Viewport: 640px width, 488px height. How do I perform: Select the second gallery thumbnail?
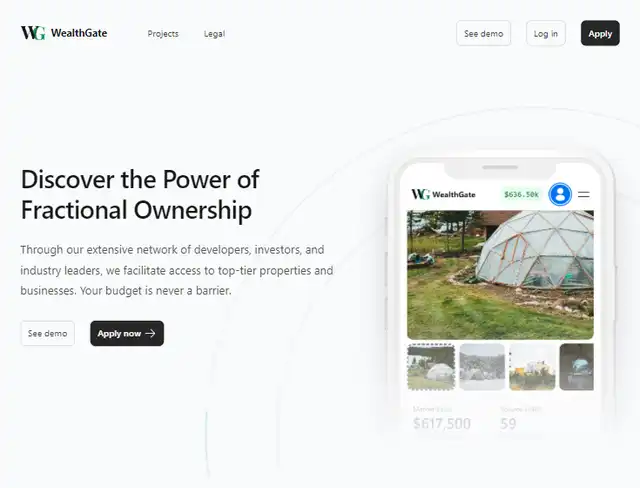click(x=482, y=367)
